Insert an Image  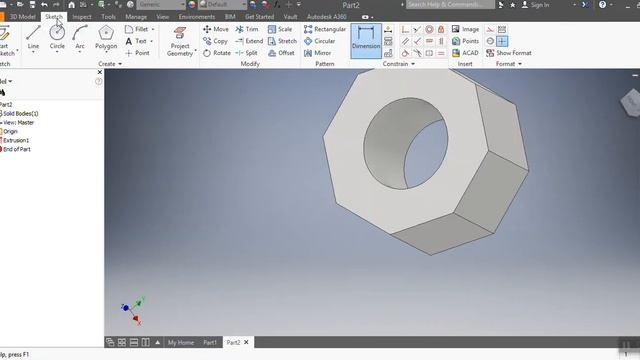tap(465, 29)
